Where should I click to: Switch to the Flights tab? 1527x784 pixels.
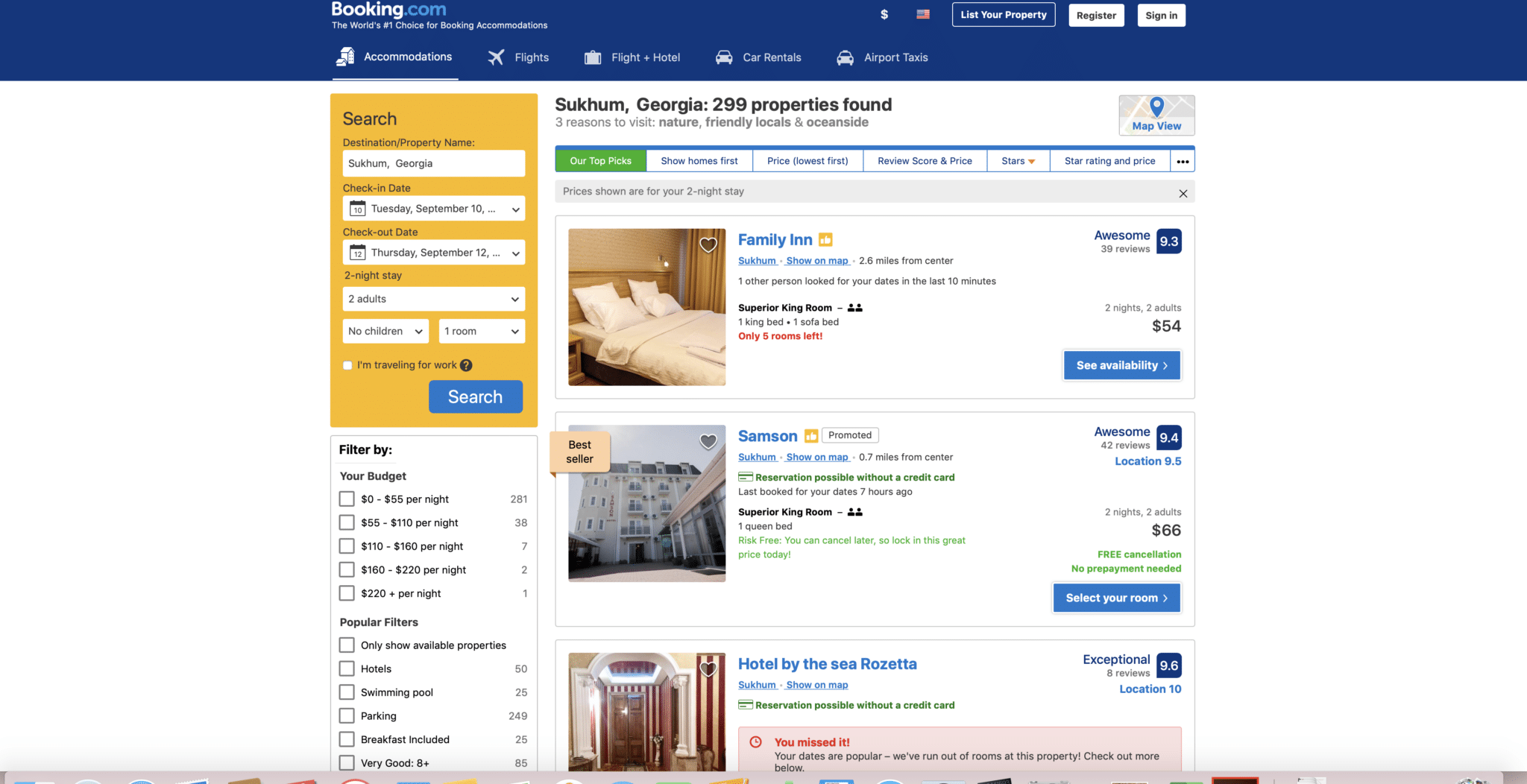[519, 57]
